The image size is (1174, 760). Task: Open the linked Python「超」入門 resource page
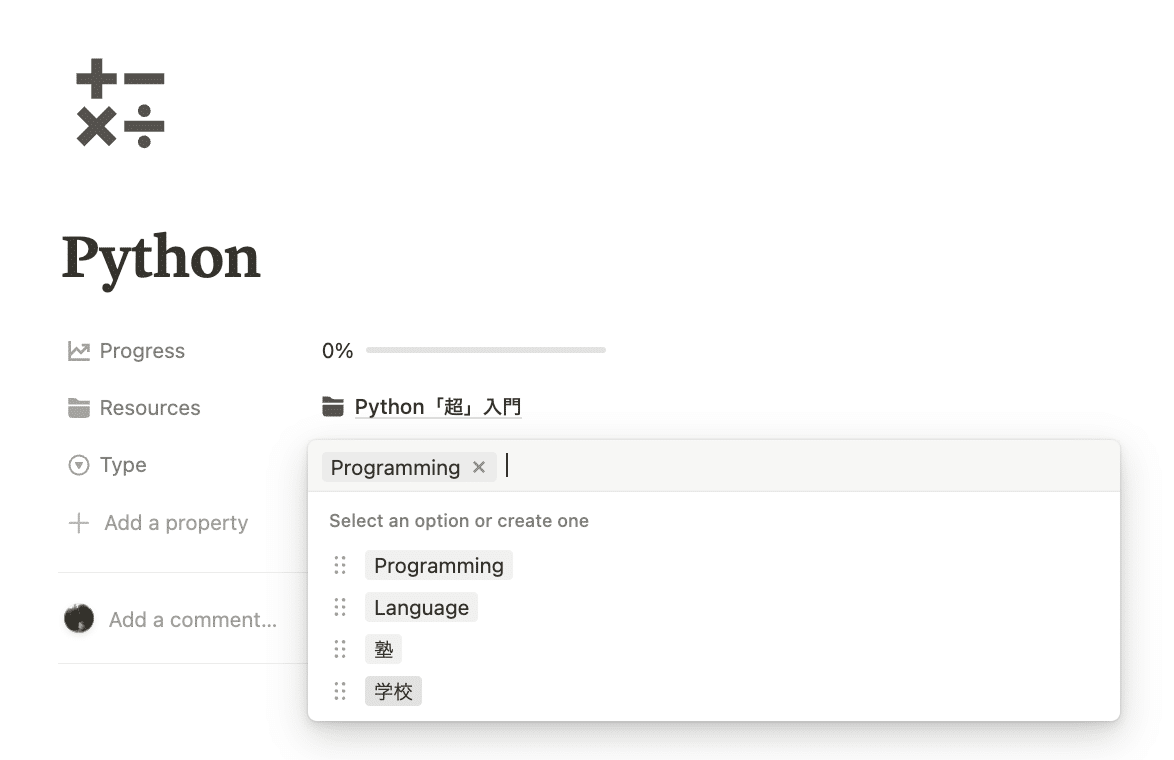438,407
